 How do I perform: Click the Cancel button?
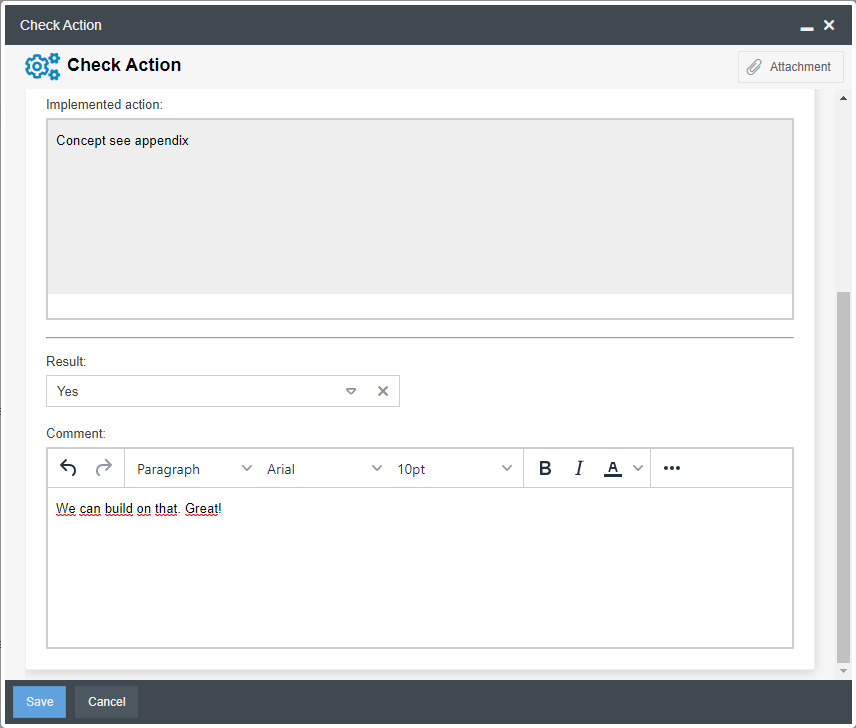[107, 702]
